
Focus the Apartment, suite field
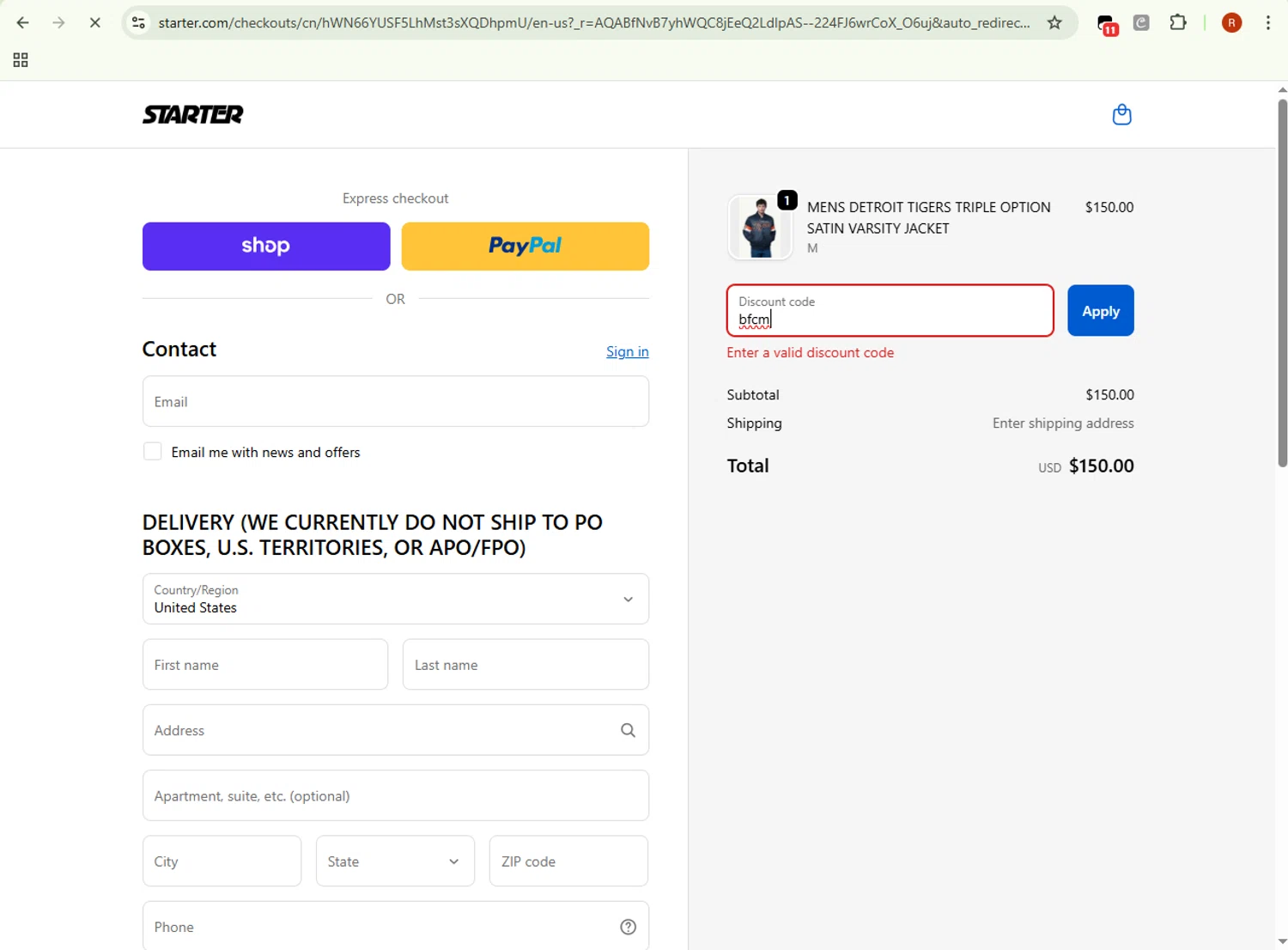pos(396,795)
